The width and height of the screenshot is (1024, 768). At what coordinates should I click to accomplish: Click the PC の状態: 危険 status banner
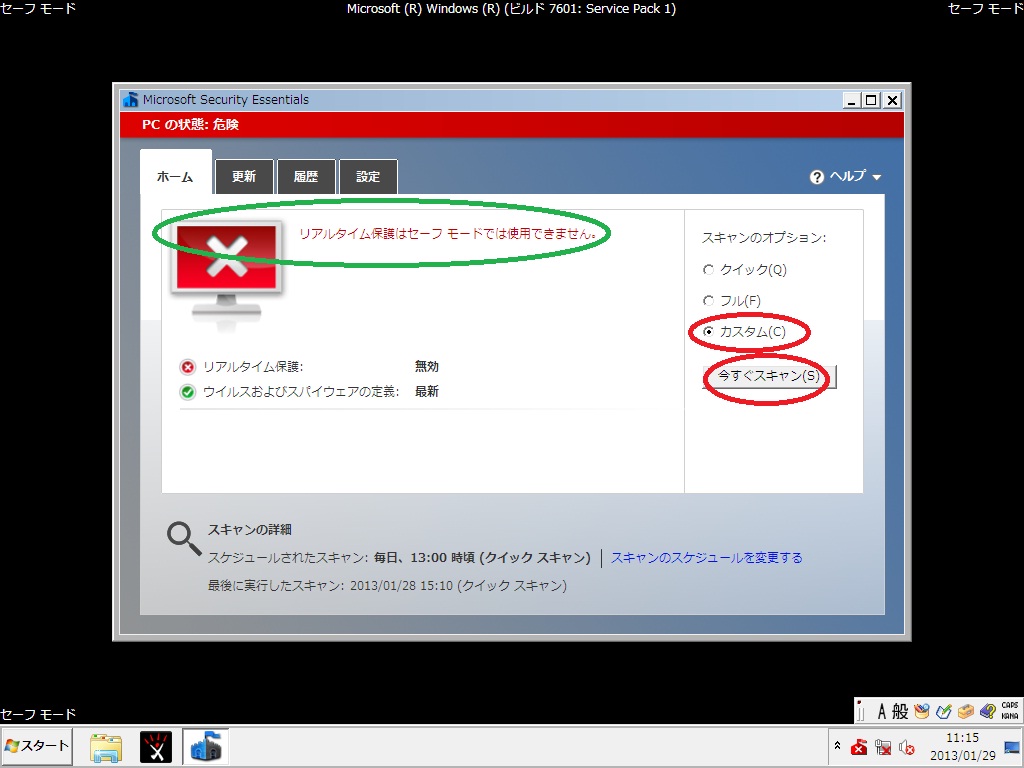click(x=512, y=124)
